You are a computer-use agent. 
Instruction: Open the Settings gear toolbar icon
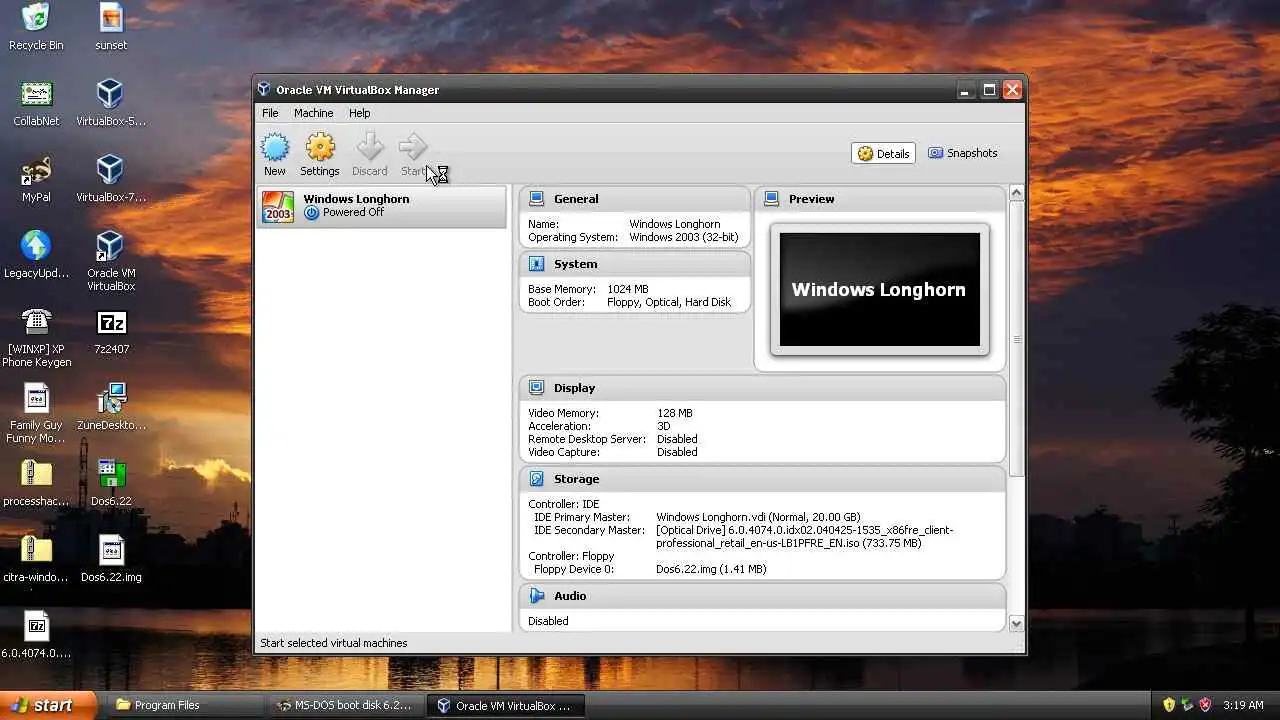pos(320,148)
